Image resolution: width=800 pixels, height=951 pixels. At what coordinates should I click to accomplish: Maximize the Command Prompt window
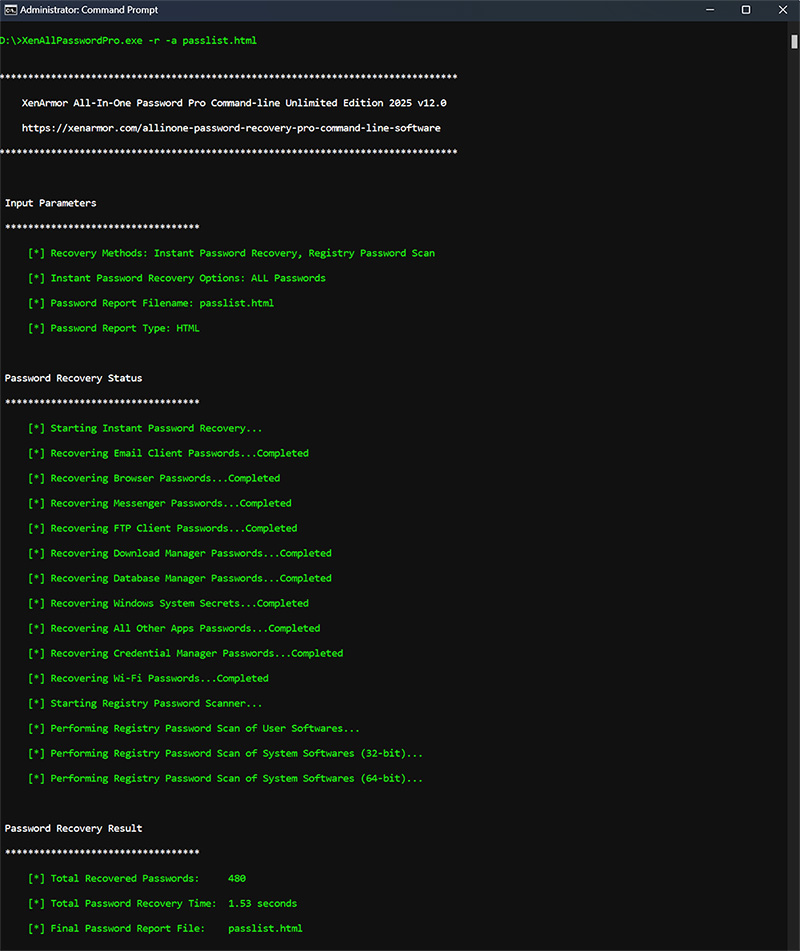[x=745, y=10]
